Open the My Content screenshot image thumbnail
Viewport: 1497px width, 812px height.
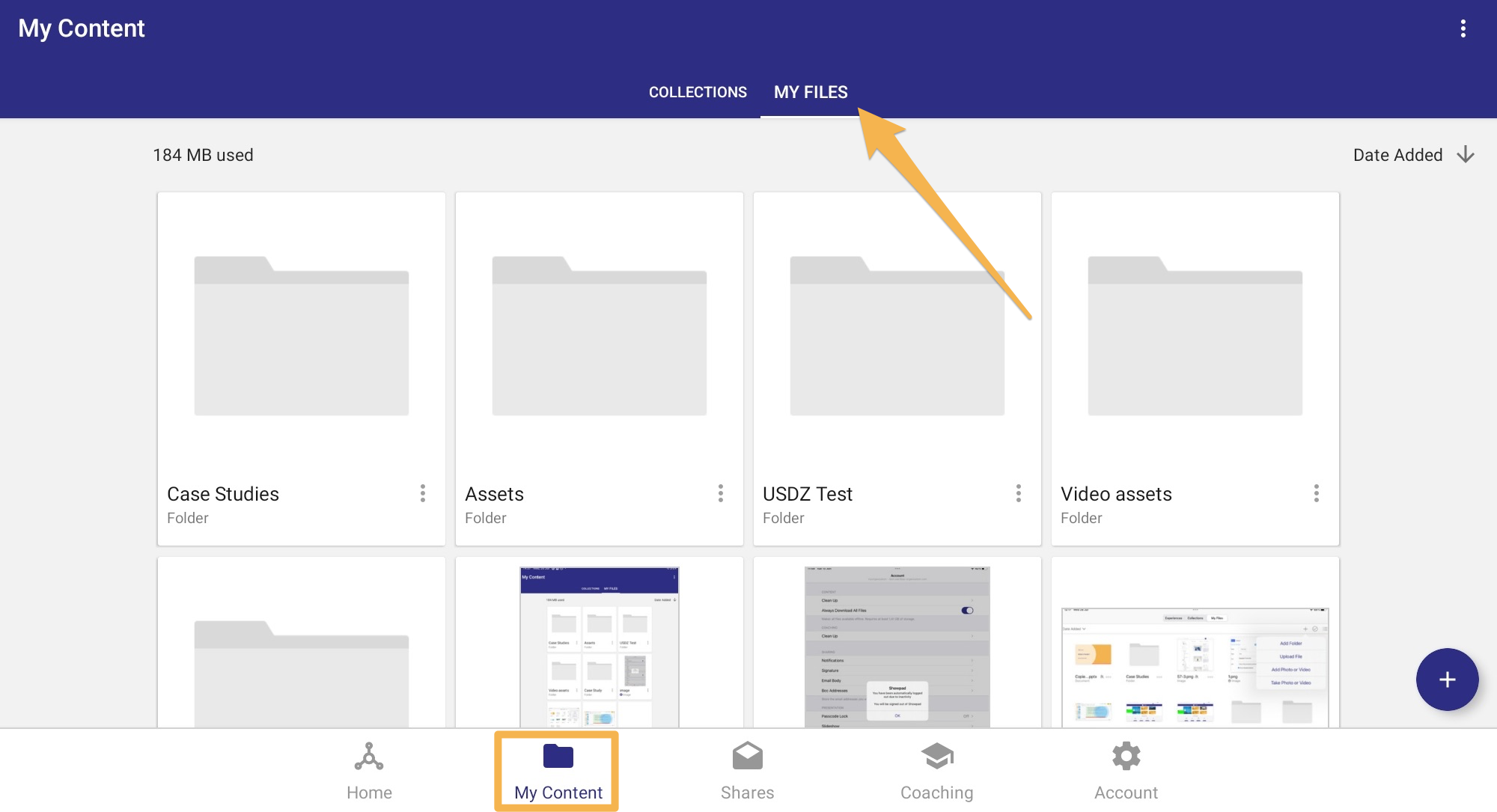pos(600,647)
